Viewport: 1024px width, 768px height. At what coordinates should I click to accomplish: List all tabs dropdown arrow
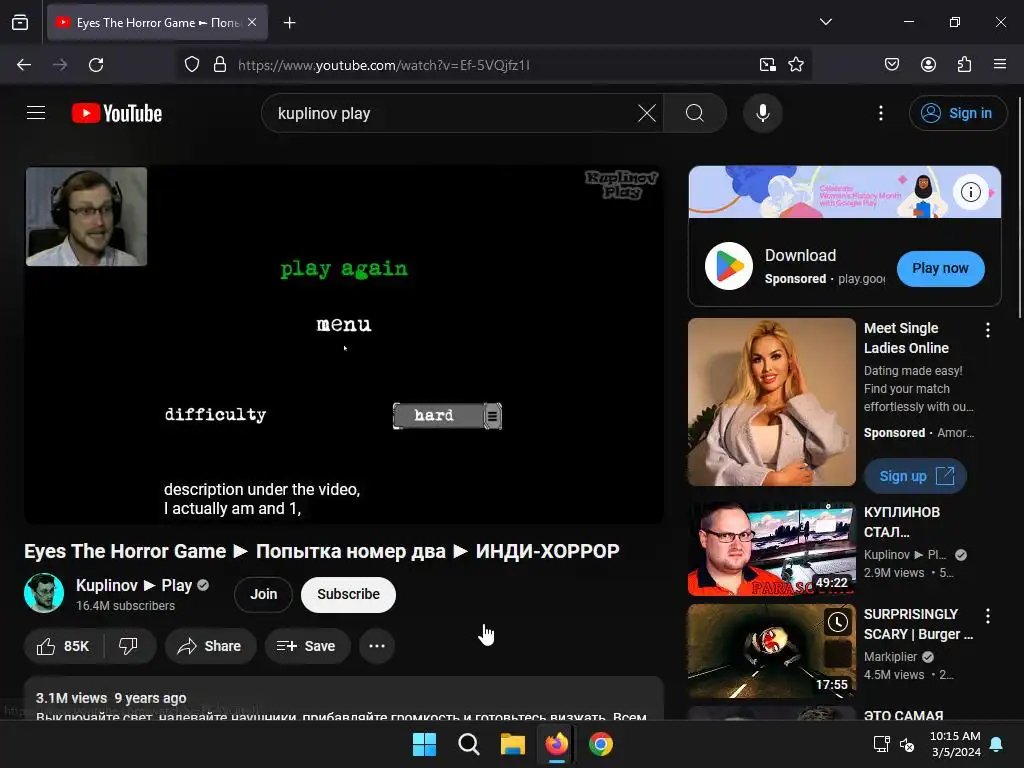[x=825, y=22]
